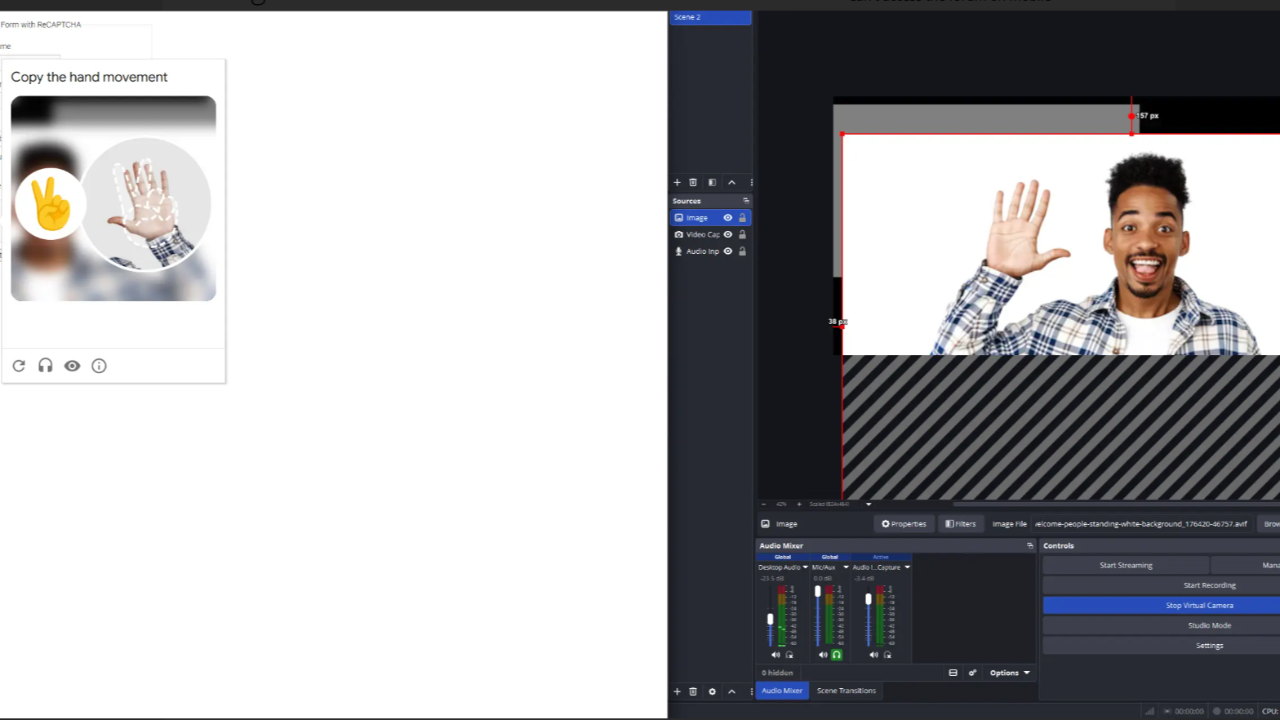Hide the Video Capture source
The width and height of the screenshot is (1280, 720).
click(x=728, y=235)
